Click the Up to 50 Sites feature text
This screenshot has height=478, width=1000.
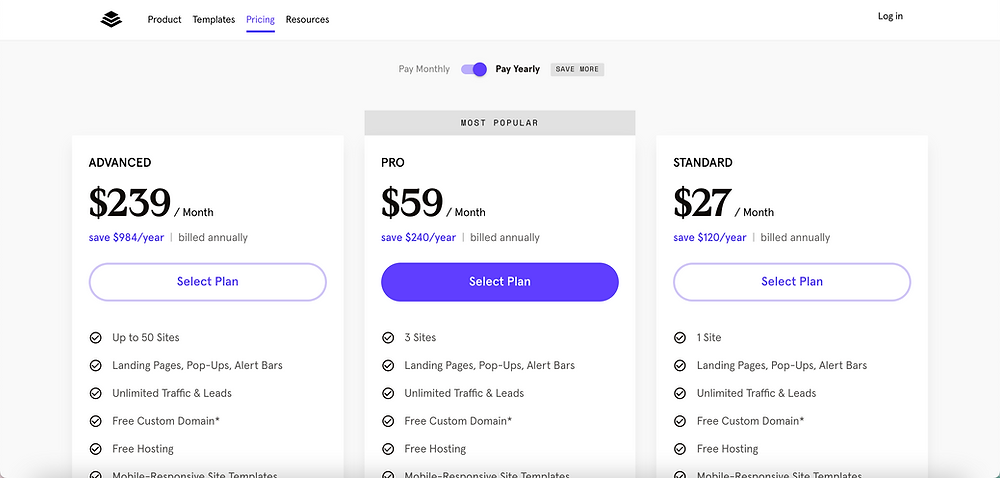click(146, 338)
